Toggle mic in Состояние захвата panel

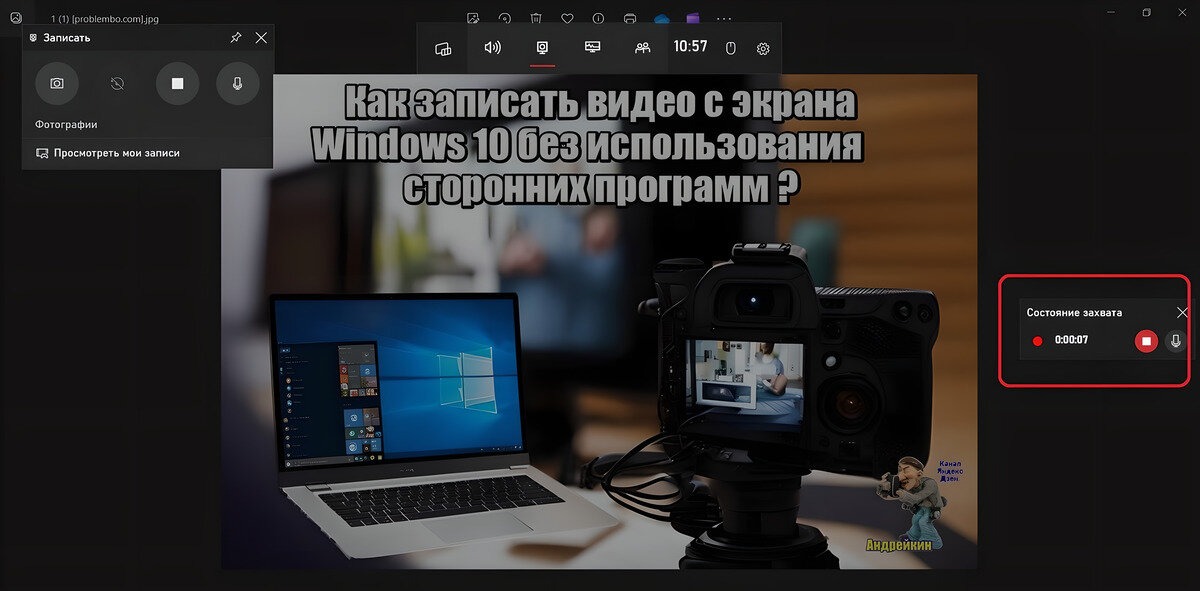coord(1176,341)
